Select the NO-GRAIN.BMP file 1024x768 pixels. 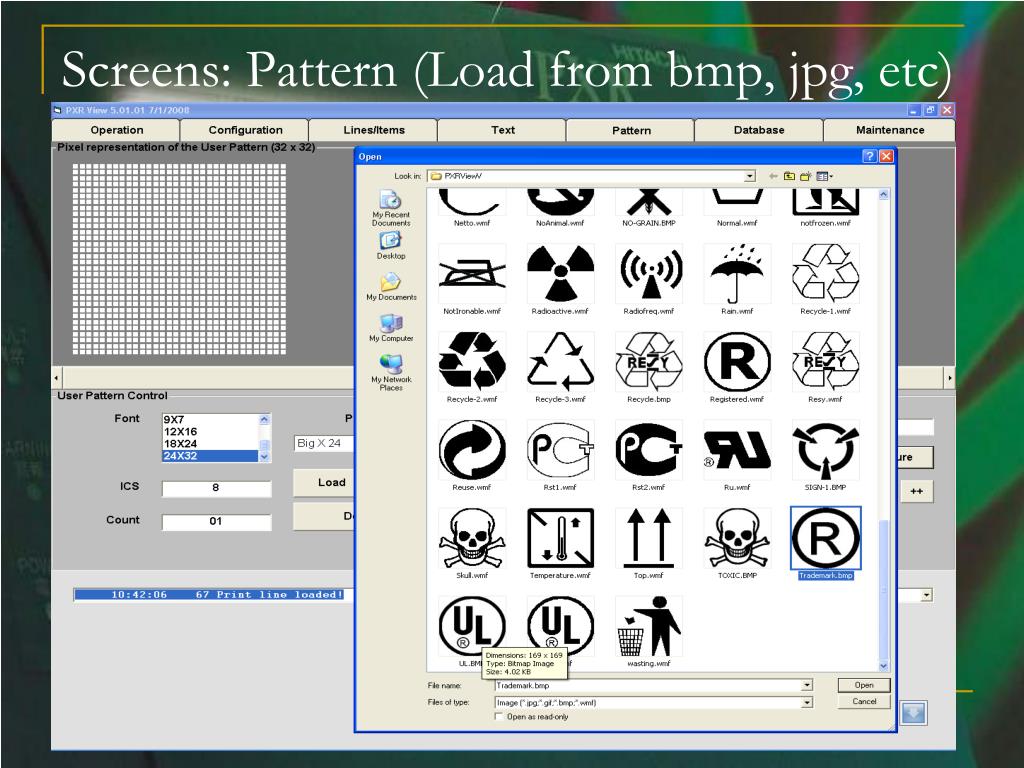pos(648,208)
